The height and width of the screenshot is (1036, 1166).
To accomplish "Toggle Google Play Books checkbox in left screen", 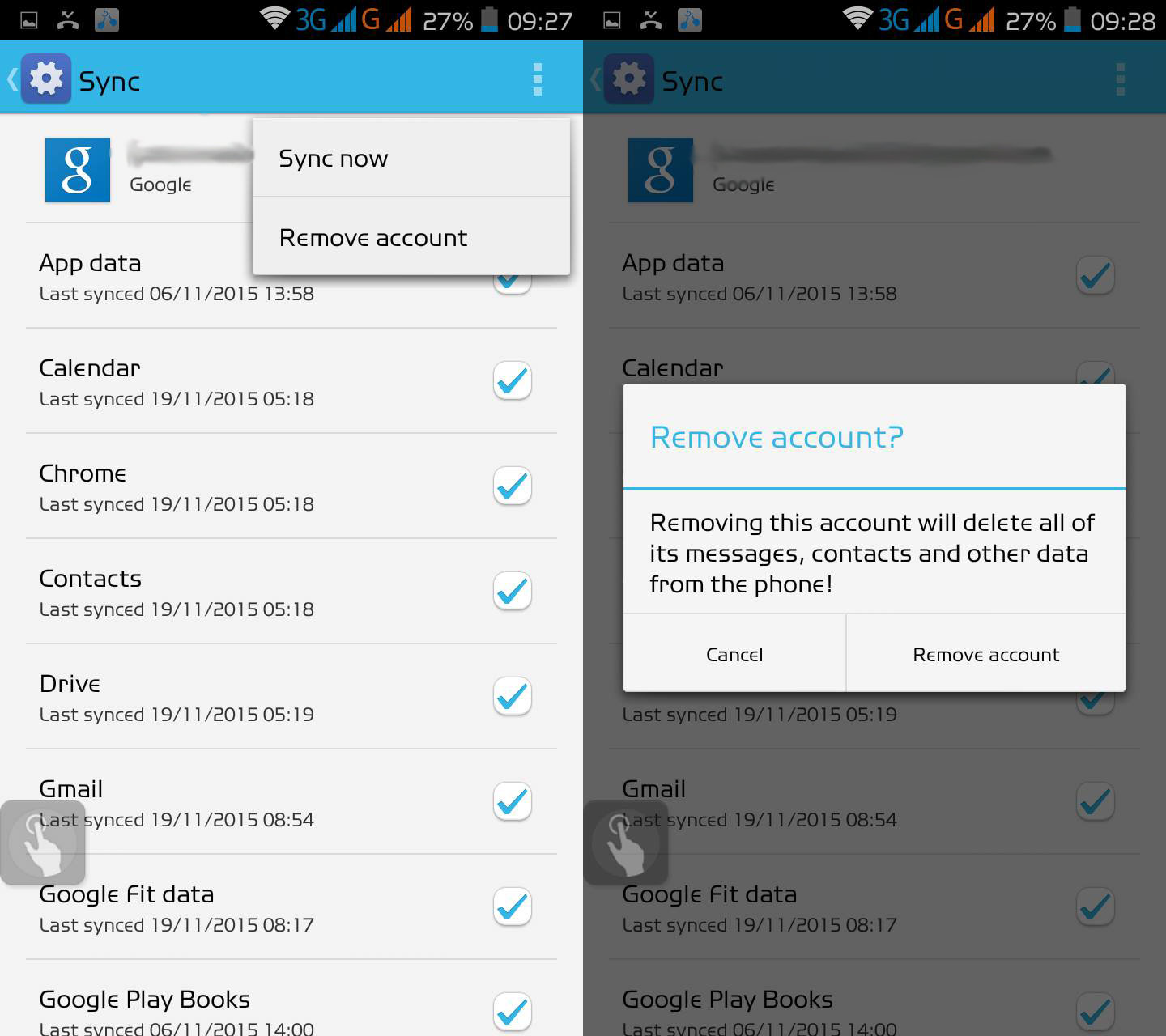I will [x=513, y=1012].
